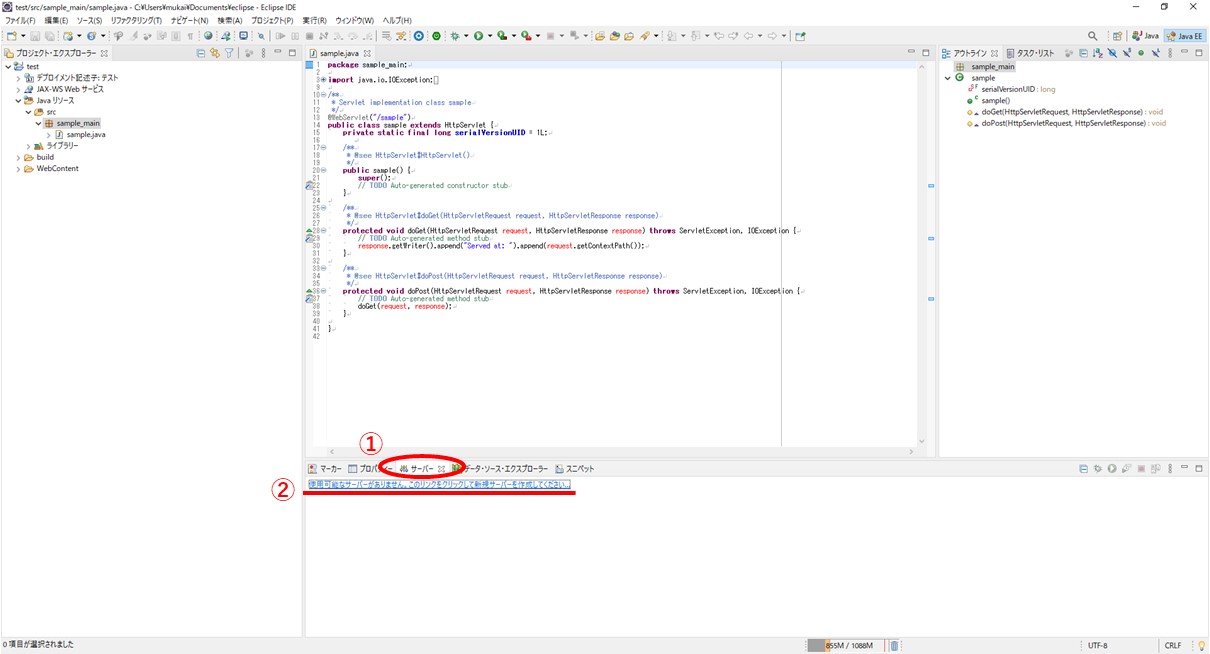This screenshot has height=654, width=1210.
Task: Click the Servers view start server icon
Action: tap(1112, 468)
